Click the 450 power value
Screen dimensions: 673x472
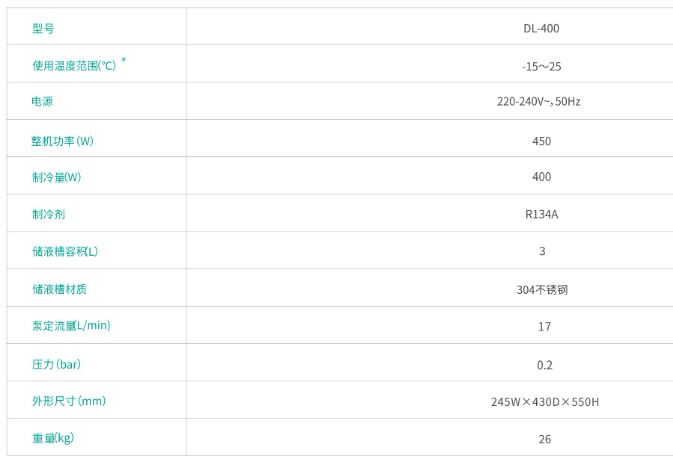click(x=542, y=141)
